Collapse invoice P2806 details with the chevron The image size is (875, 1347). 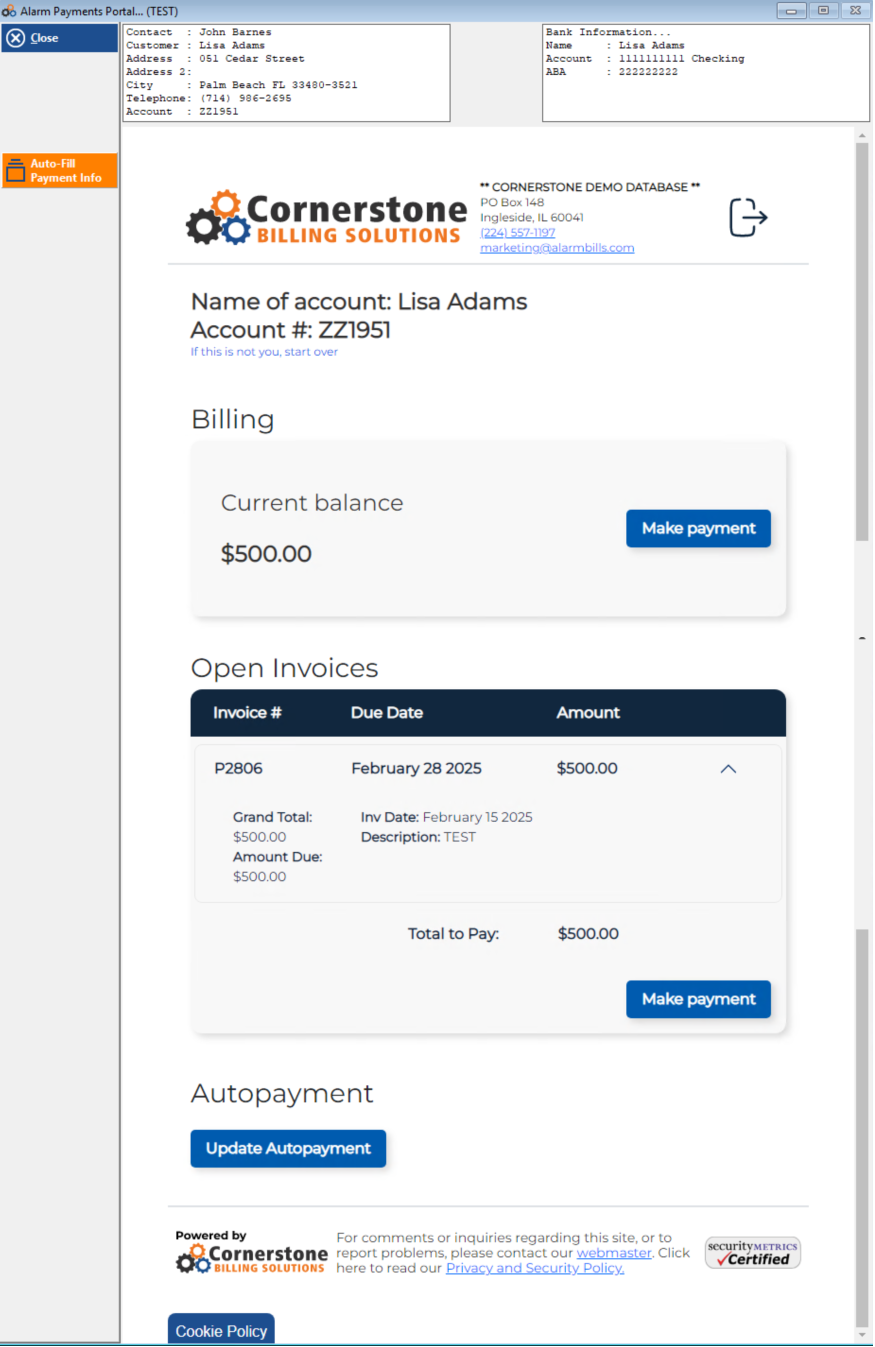point(728,769)
